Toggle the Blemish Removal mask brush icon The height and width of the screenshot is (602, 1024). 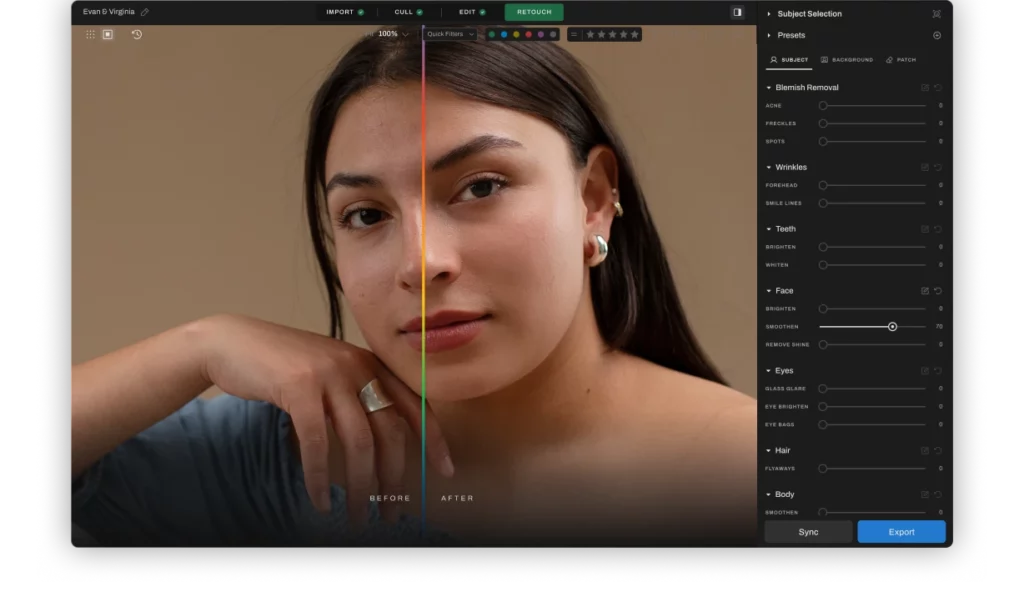click(924, 87)
